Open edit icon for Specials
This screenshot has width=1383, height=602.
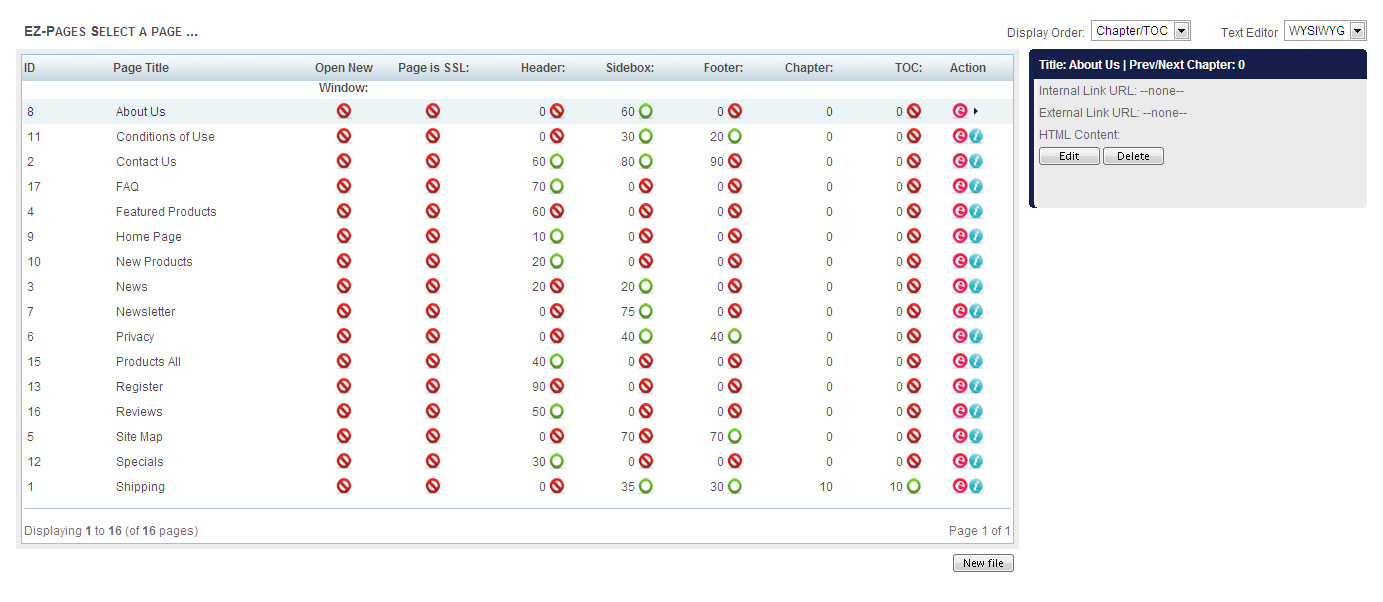tap(960, 461)
